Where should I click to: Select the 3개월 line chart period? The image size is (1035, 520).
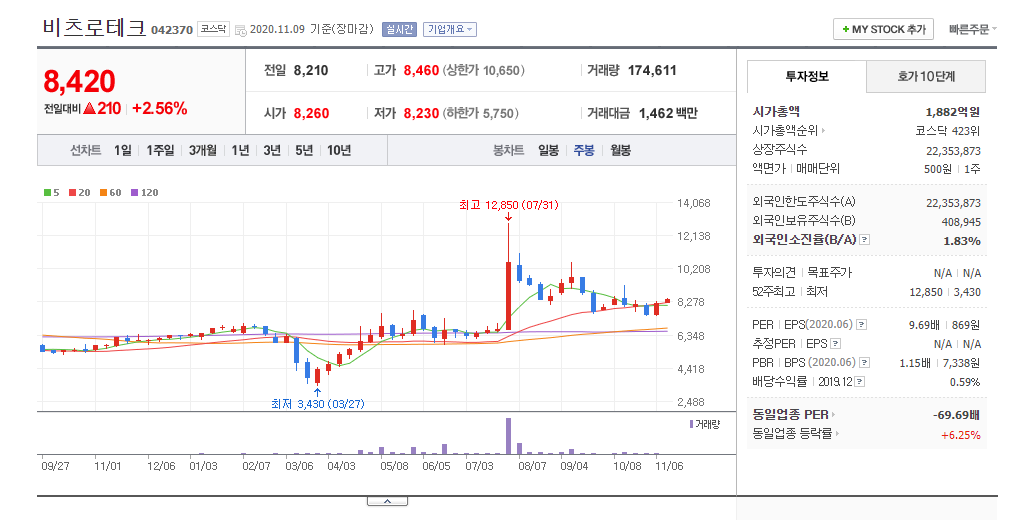tap(203, 150)
